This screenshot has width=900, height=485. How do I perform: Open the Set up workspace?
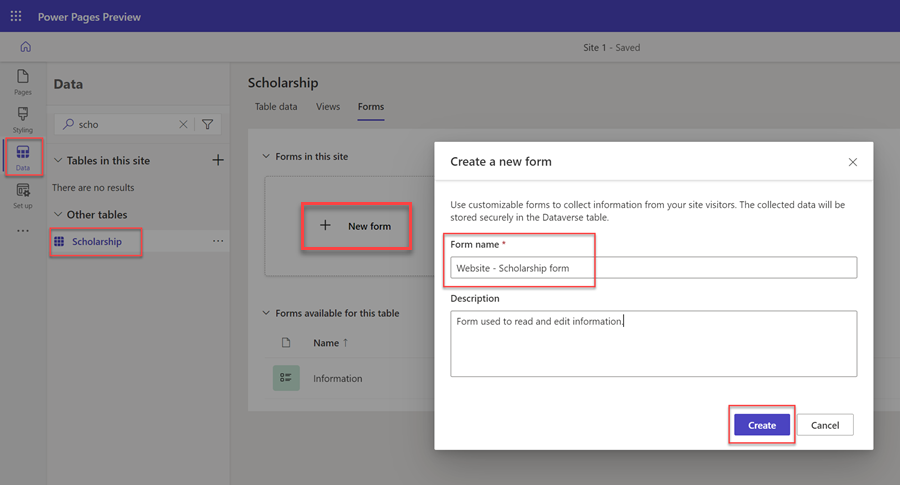(23, 195)
